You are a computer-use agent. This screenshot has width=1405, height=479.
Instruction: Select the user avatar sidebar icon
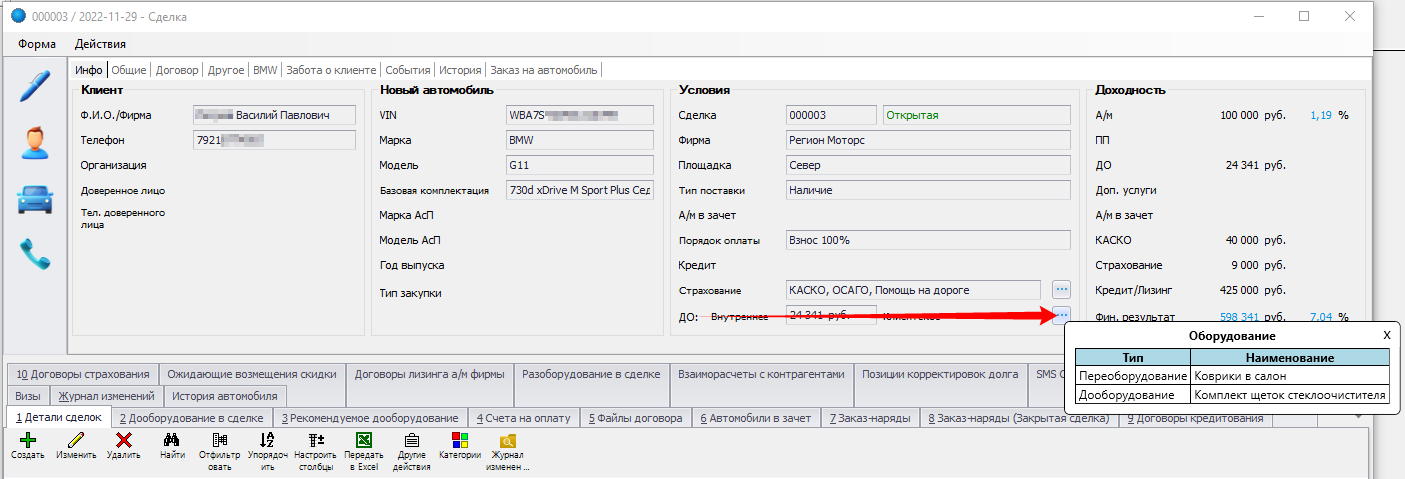click(x=34, y=143)
